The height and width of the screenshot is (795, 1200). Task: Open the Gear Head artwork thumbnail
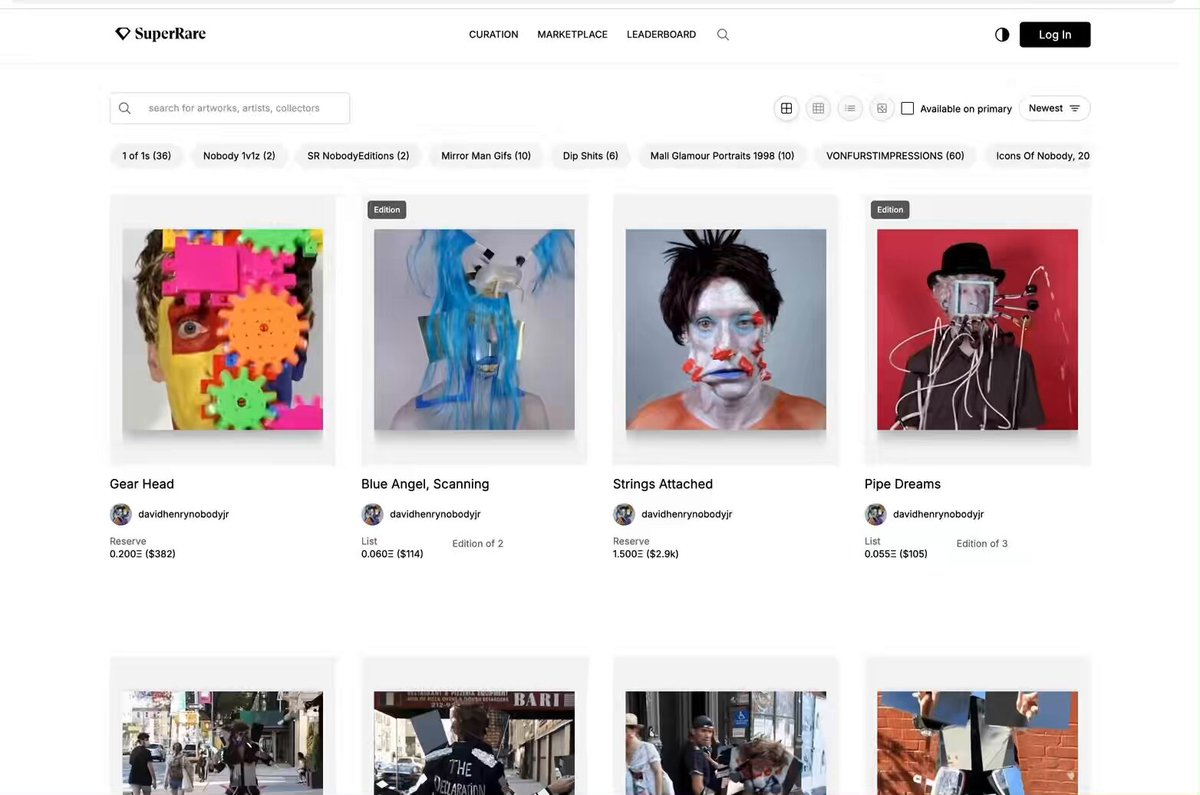click(x=222, y=330)
